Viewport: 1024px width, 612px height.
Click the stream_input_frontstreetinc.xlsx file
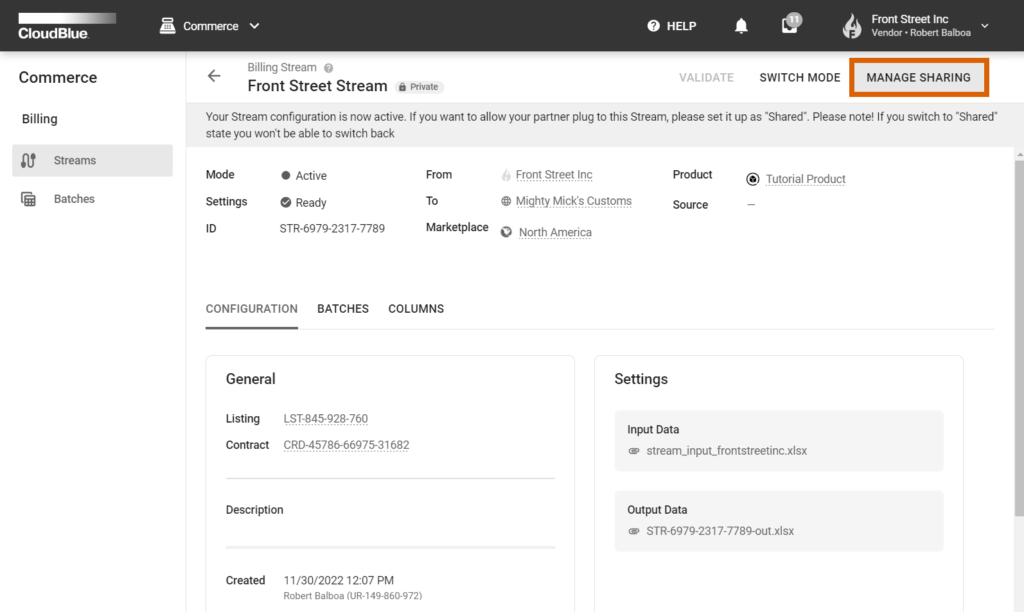pyautogui.click(x=726, y=451)
